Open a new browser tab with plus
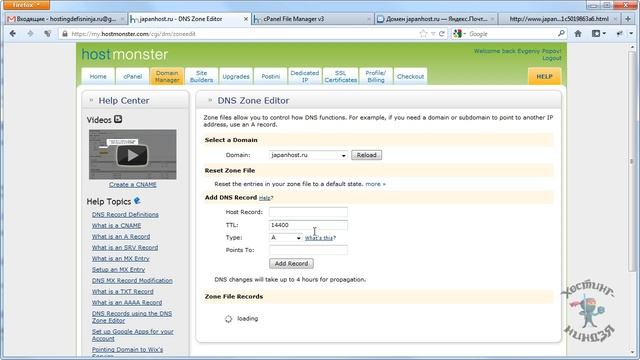The height and width of the screenshot is (360, 640). [628, 19]
